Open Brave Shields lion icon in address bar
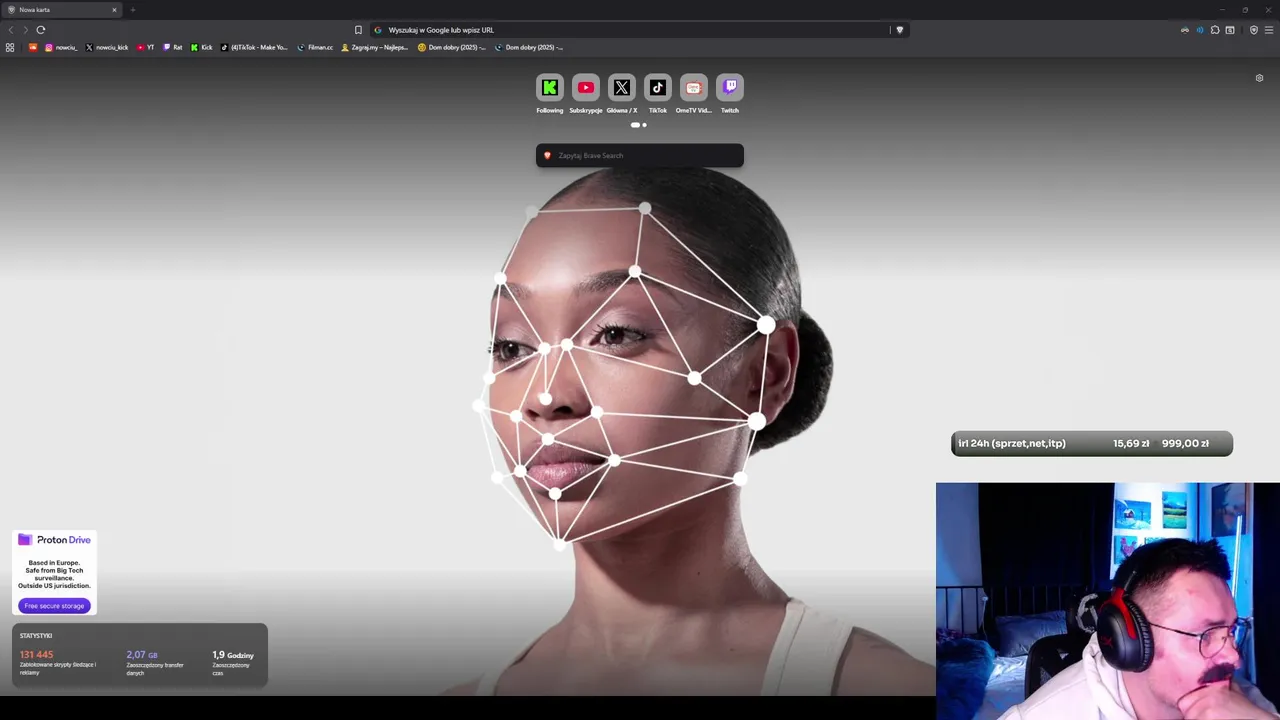Image resolution: width=1280 pixels, height=720 pixels. coord(900,30)
